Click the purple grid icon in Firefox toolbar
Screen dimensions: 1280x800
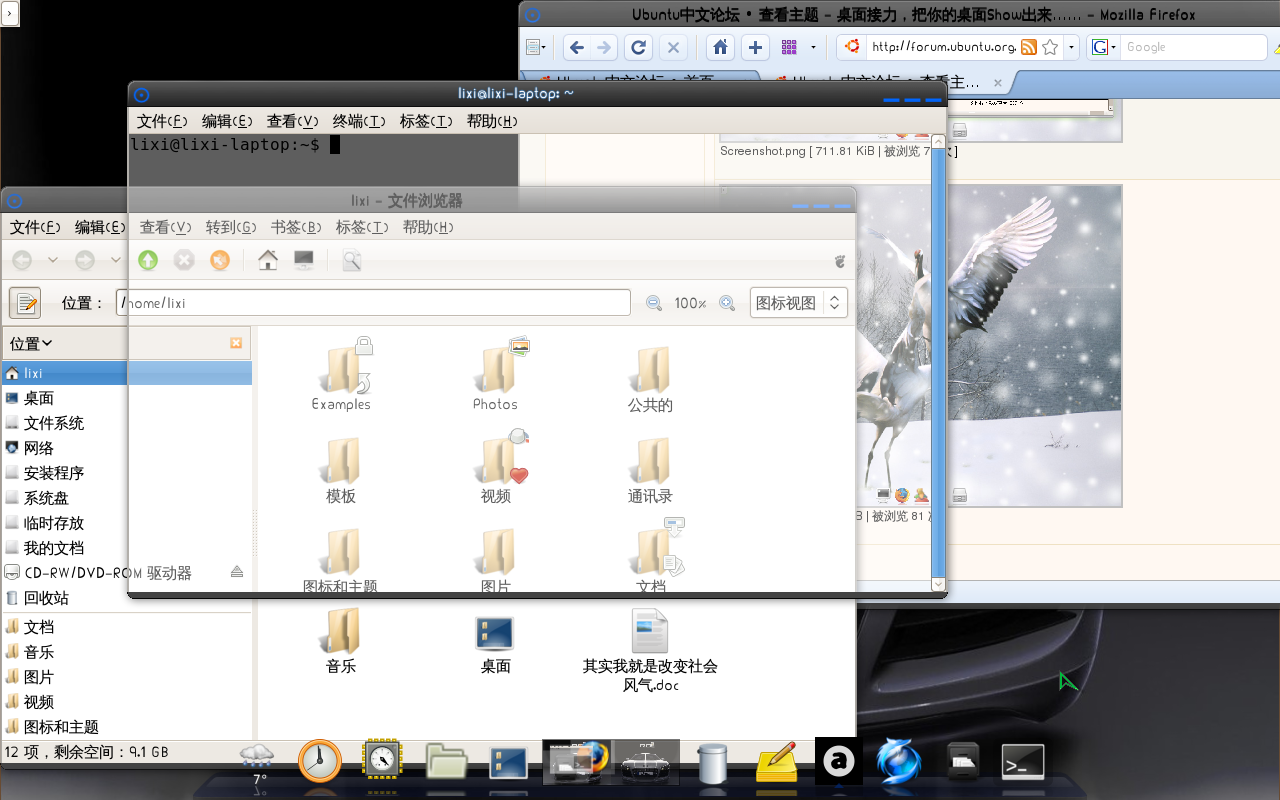(x=789, y=47)
